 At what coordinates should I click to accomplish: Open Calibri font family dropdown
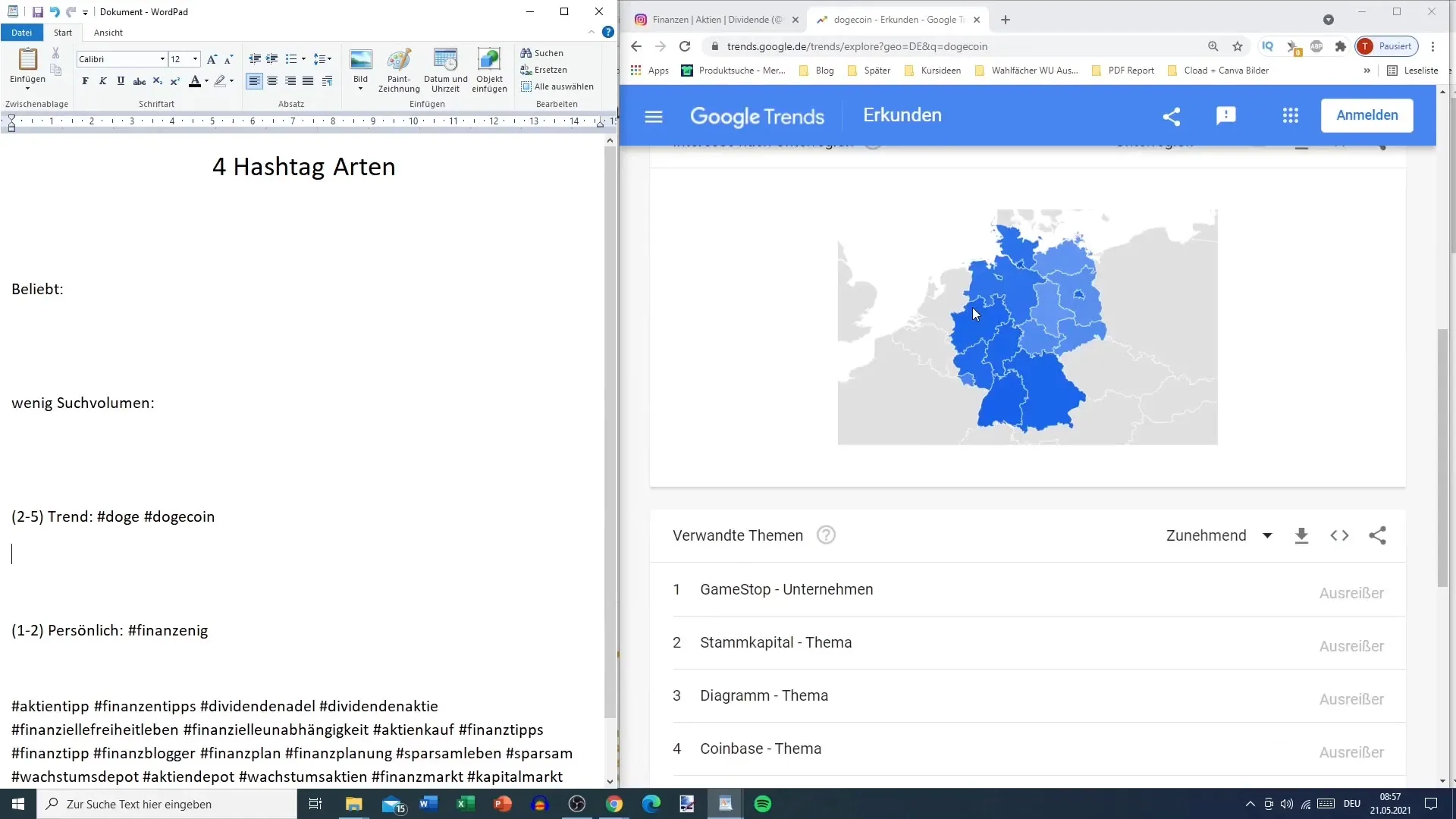[x=162, y=59]
